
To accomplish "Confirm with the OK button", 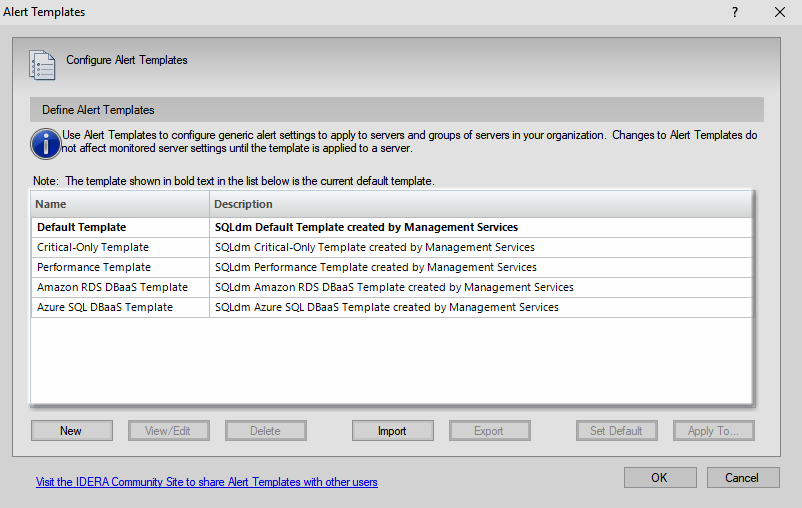I will pos(659,477).
